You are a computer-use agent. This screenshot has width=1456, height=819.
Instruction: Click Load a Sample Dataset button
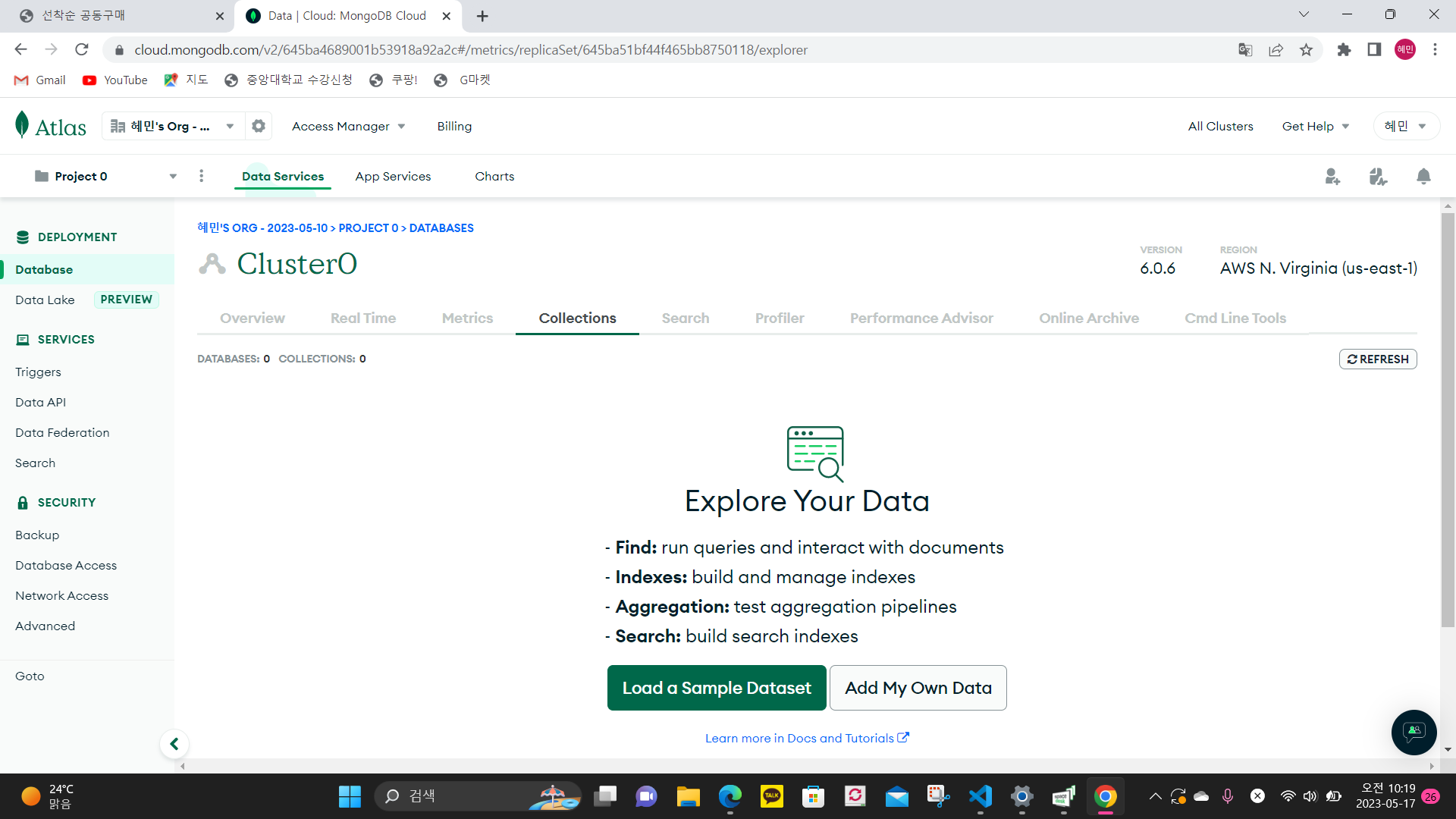click(x=717, y=688)
